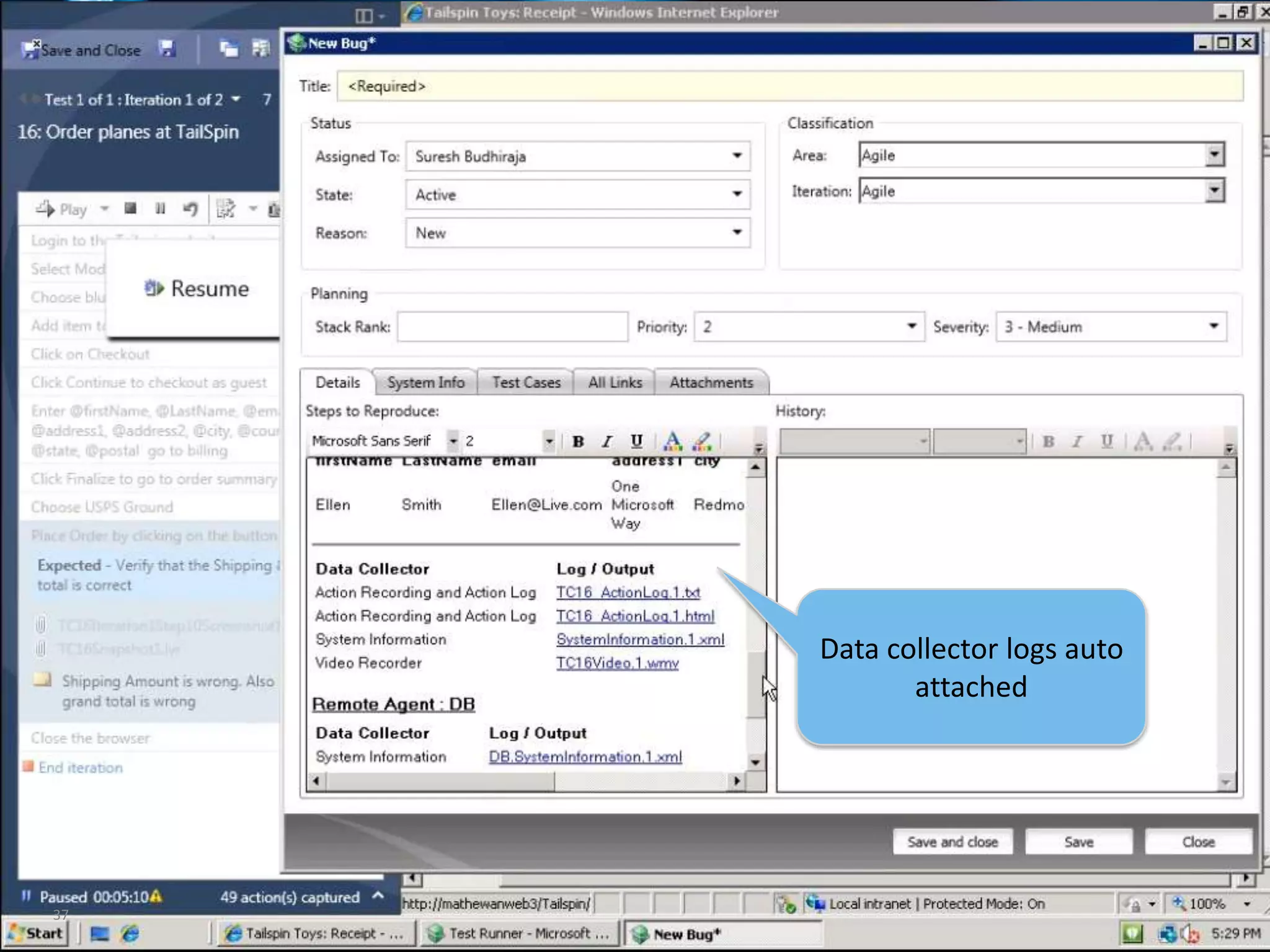Open the State dropdown
Screen dimensions: 1270x952
pyautogui.click(x=737, y=195)
